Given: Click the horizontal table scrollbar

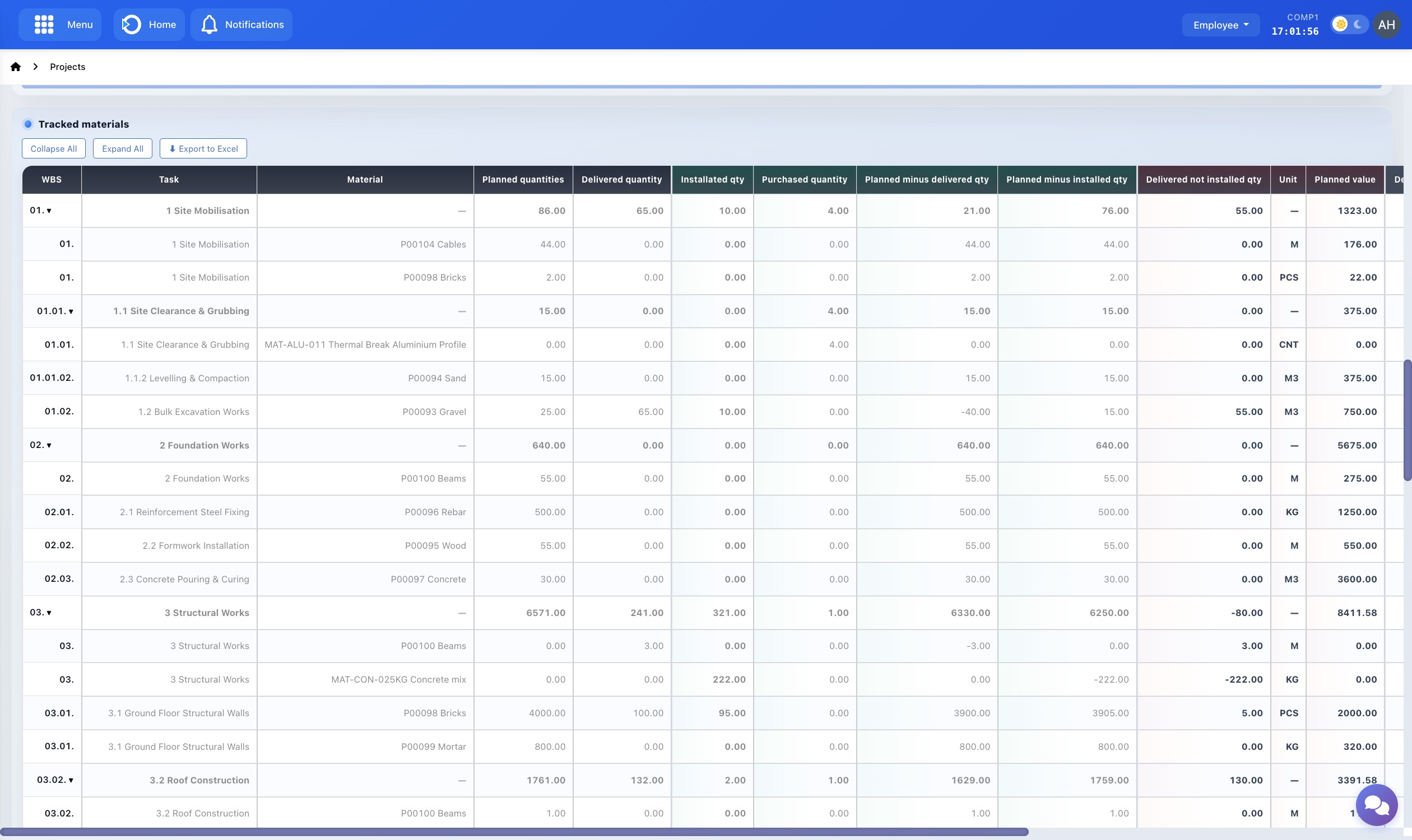Looking at the screenshot, I should (x=513, y=832).
